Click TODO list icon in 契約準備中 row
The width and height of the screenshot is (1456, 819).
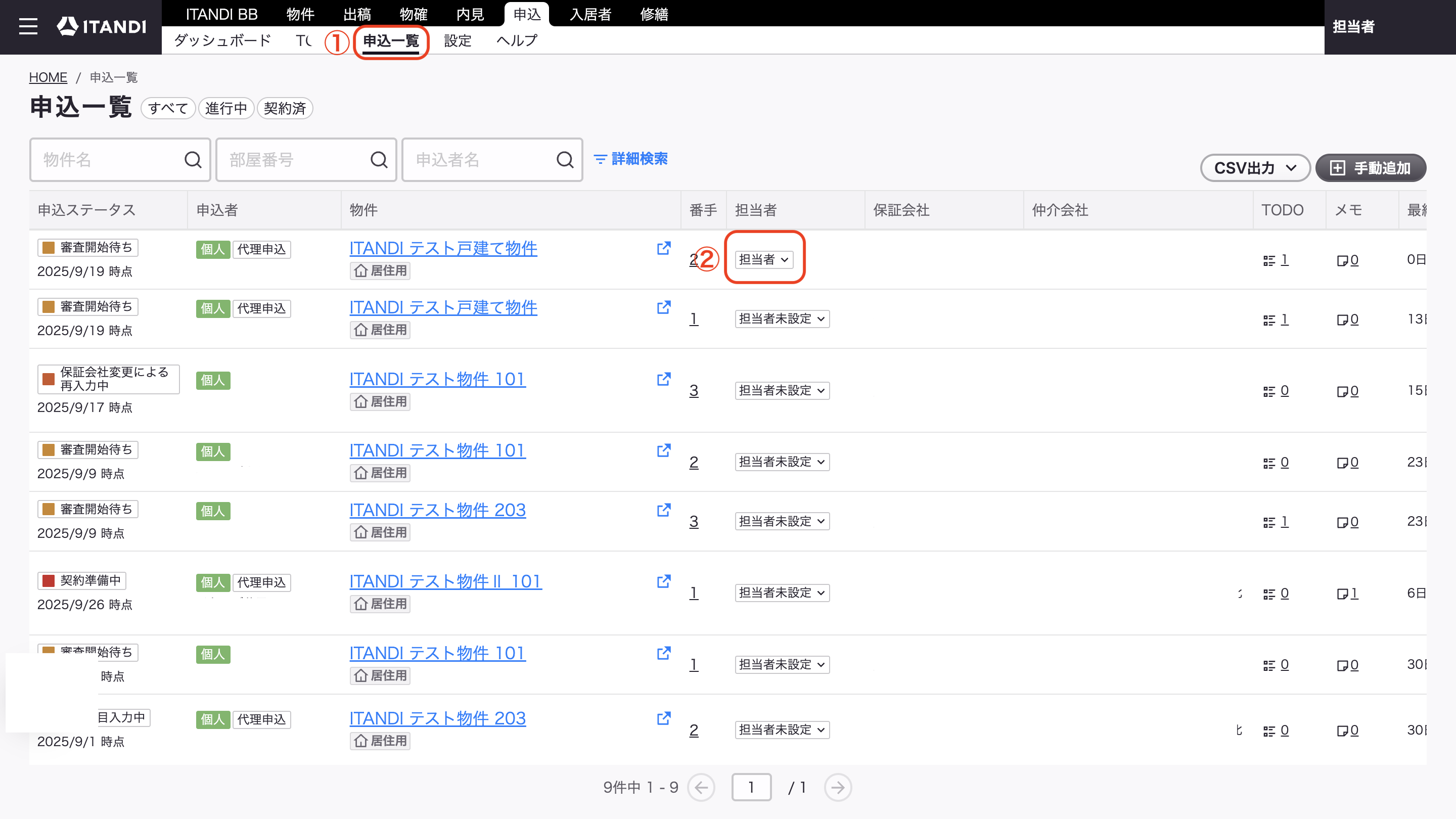click(1269, 594)
